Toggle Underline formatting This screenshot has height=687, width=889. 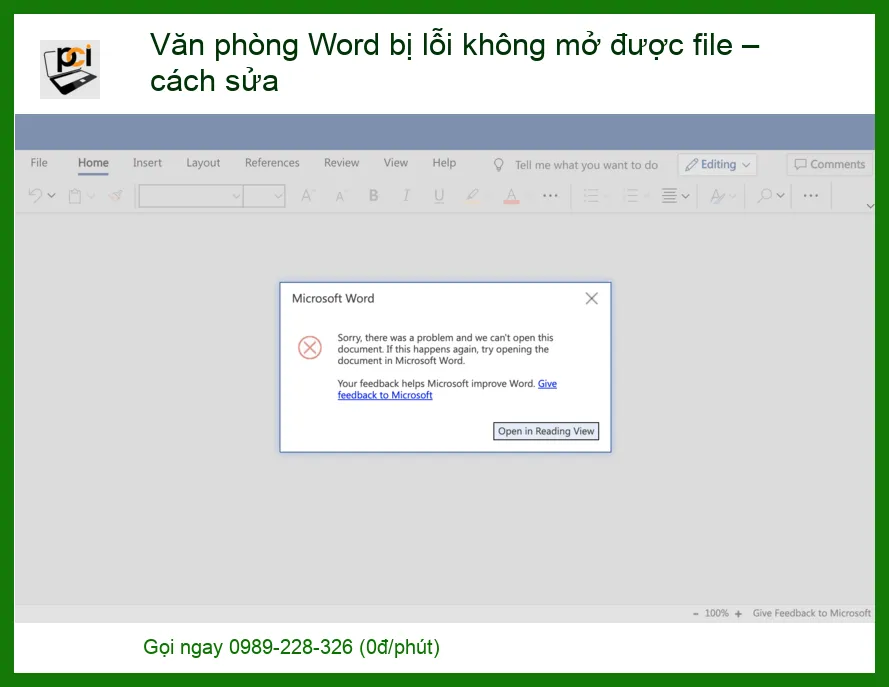[x=439, y=196]
